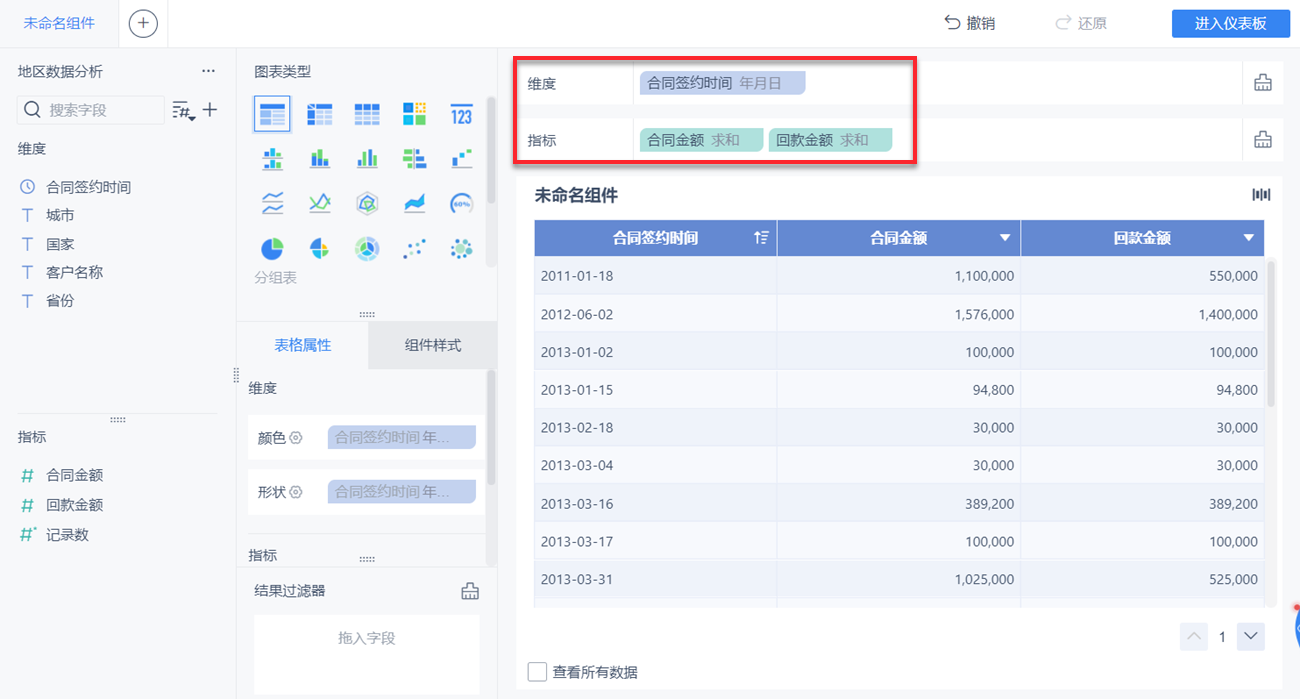Open the 颜色 field pill 合同签约时间

coord(402,437)
